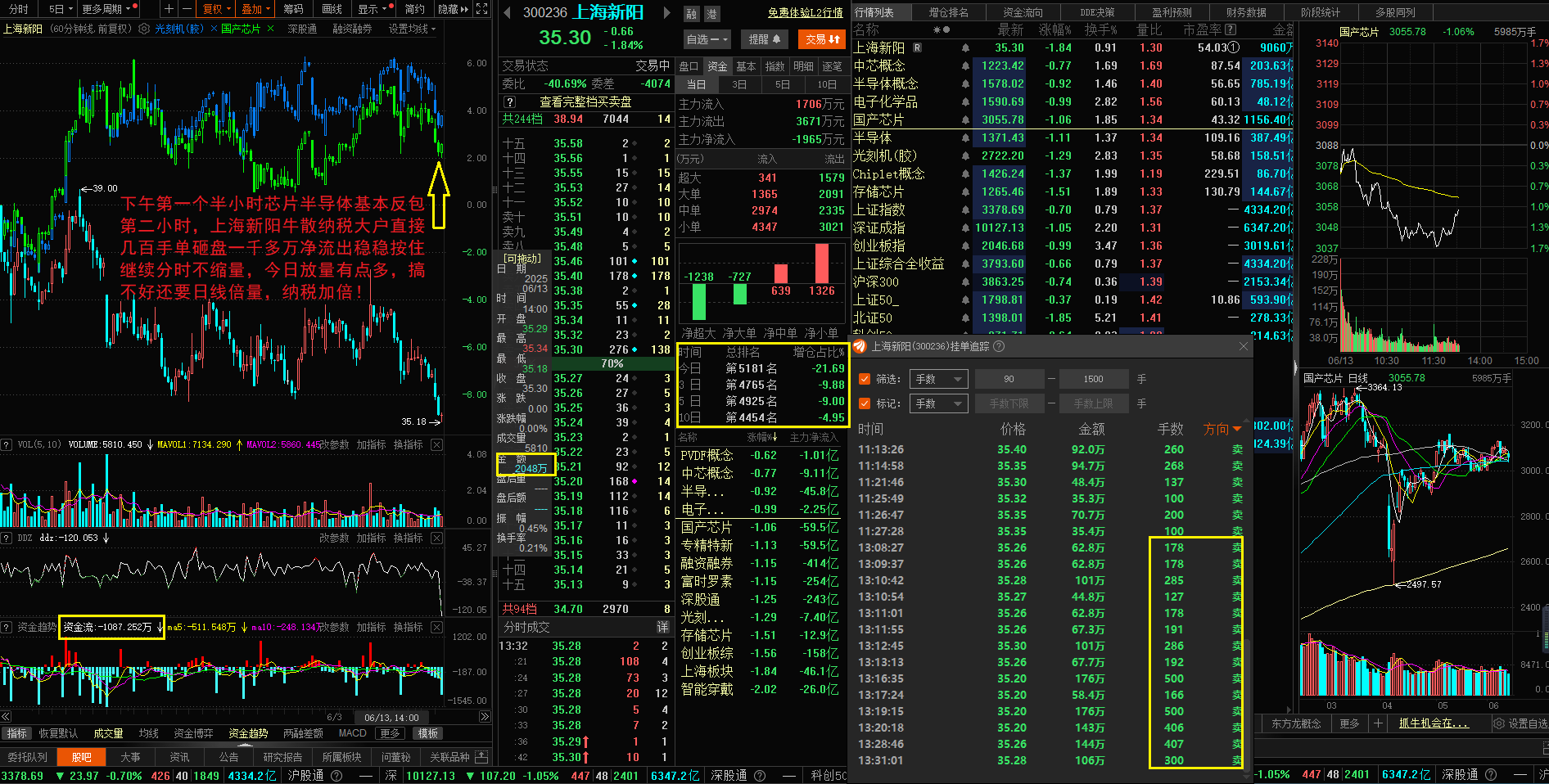
Task: Open 免费体验L2行情 link
Action: point(805,13)
